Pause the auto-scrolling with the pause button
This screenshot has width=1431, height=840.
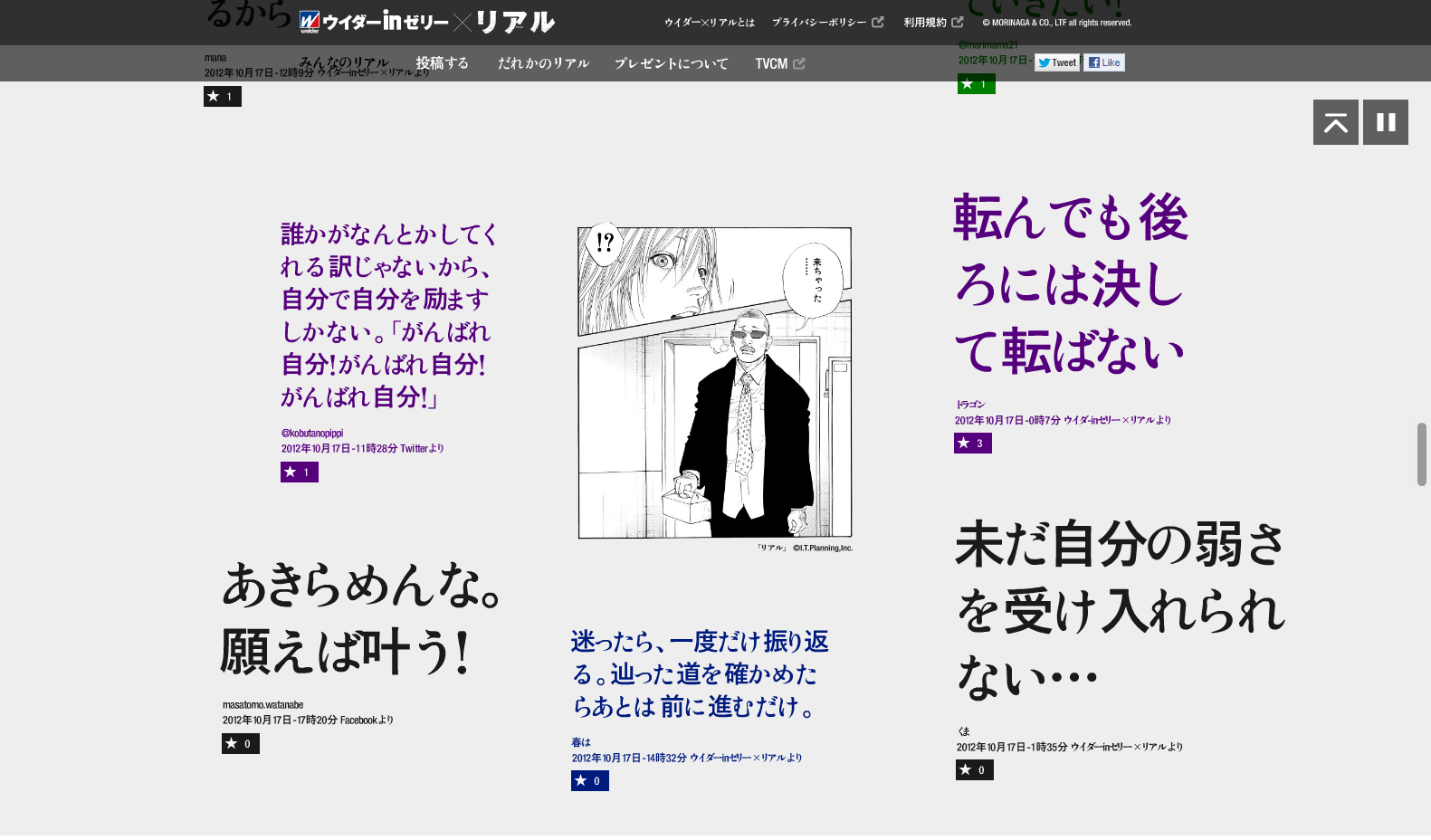pos(1385,122)
